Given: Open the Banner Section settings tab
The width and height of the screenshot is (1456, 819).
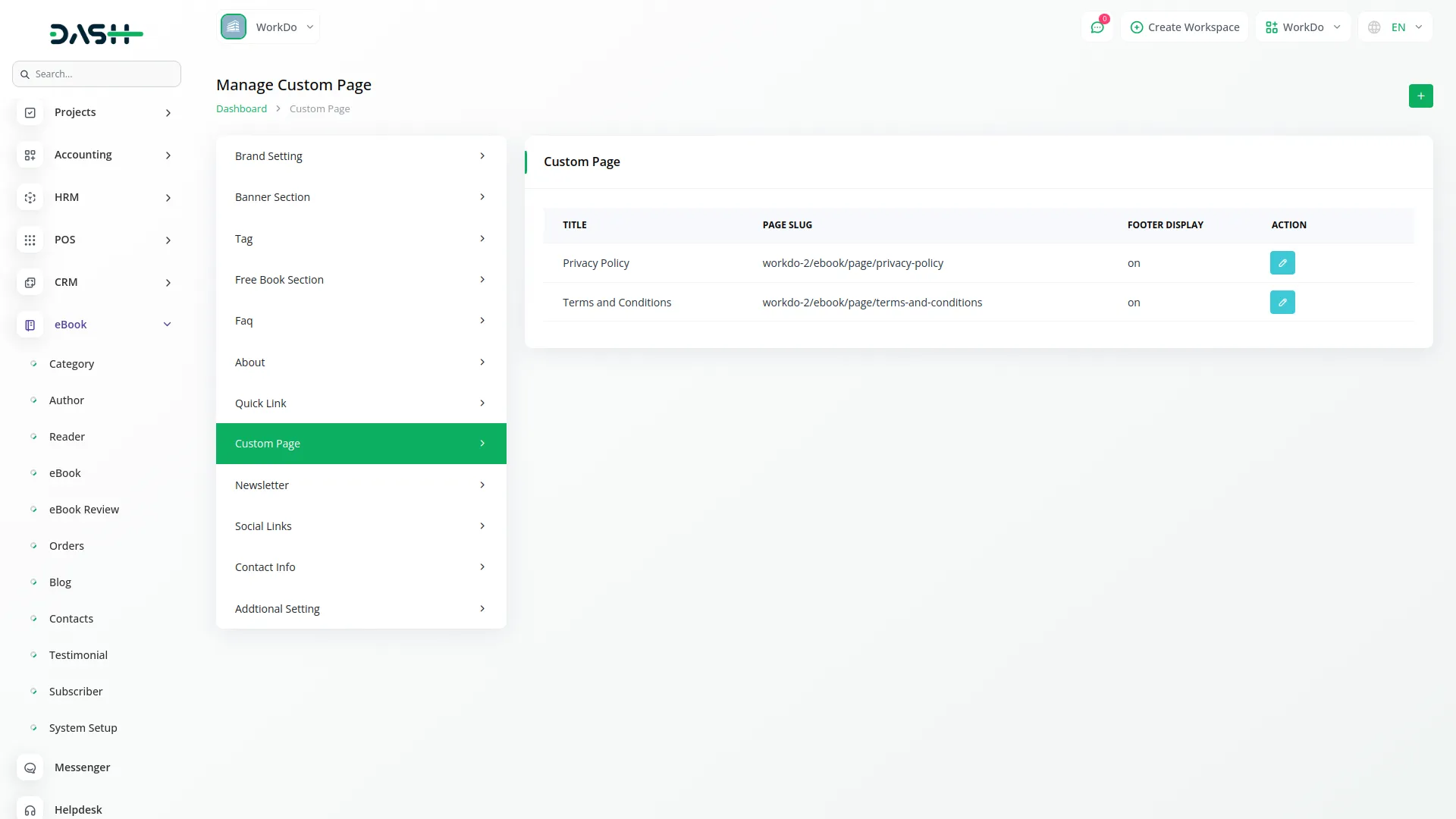Looking at the screenshot, I should pyautogui.click(x=361, y=197).
